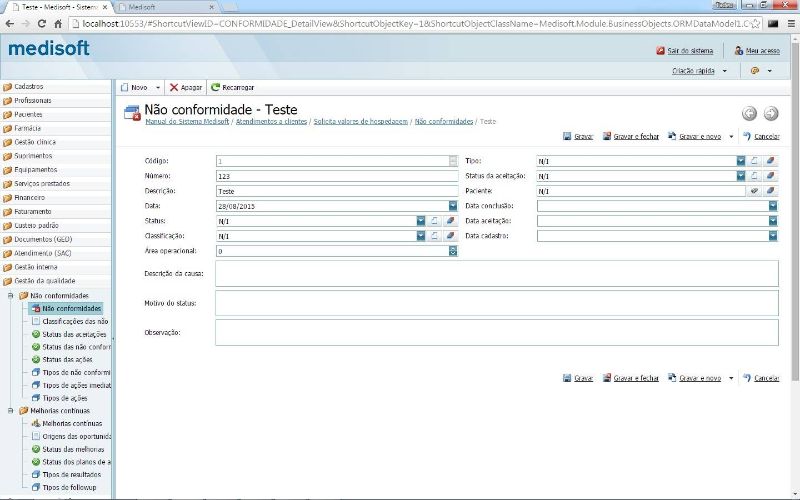Create new Status da aceitação icon

click(x=754, y=176)
